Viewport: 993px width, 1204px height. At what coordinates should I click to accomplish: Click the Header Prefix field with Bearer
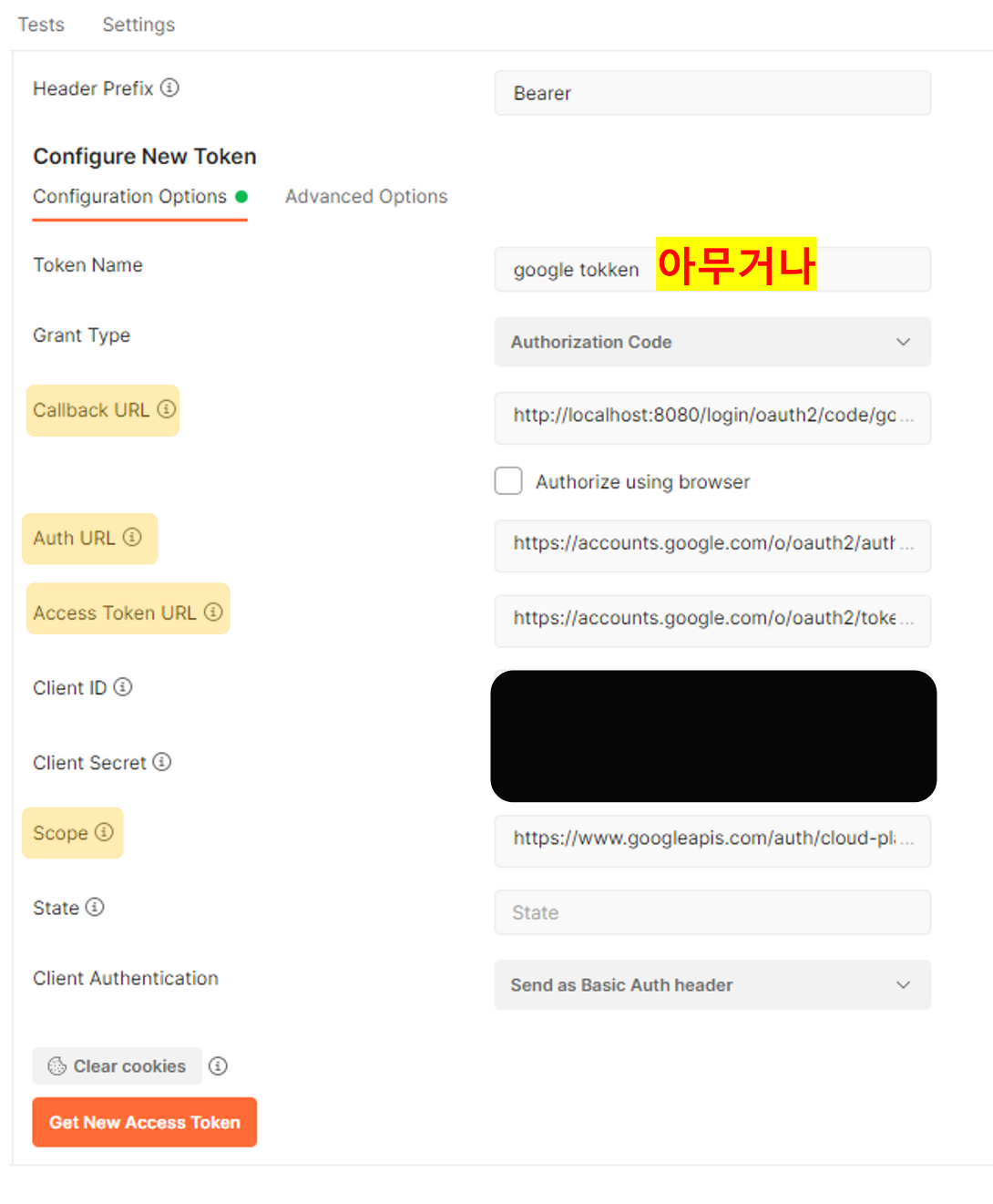[x=712, y=93]
